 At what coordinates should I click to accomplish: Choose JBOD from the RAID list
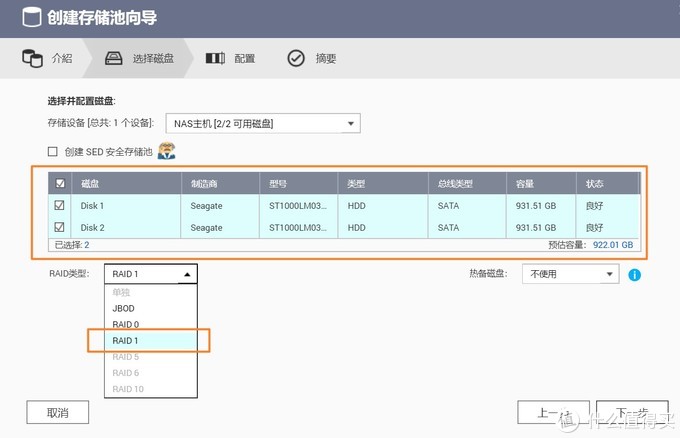click(151, 308)
